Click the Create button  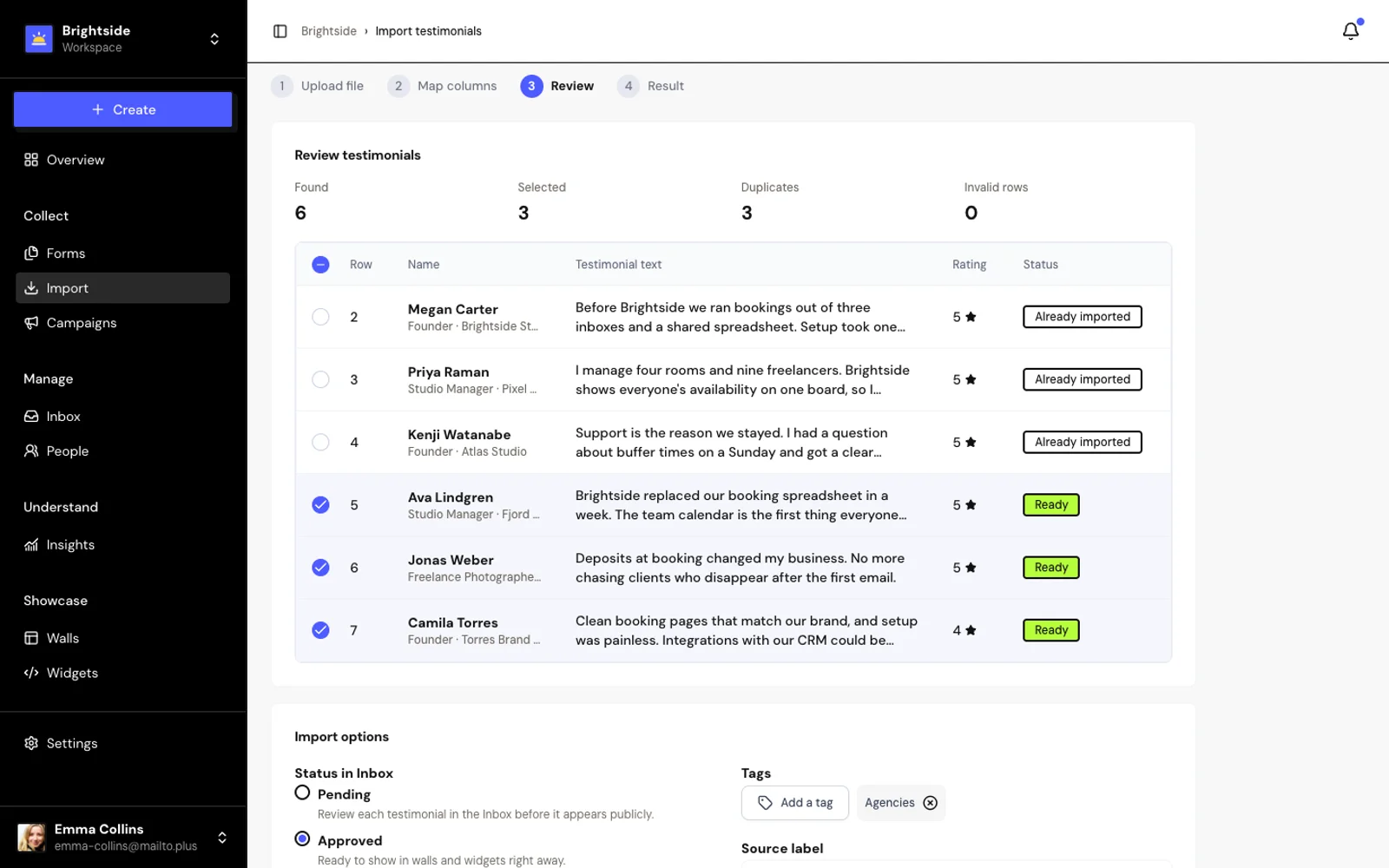122,109
